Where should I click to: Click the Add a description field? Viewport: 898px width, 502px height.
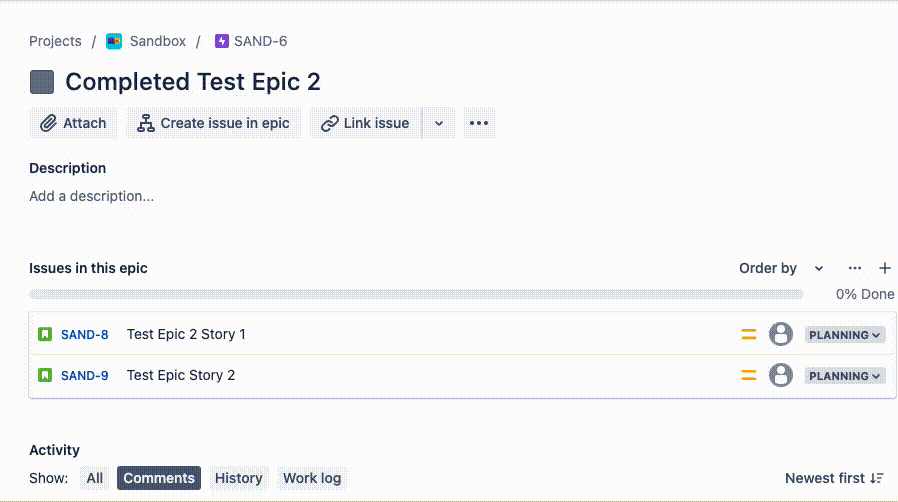pyautogui.click(x=92, y=196)
